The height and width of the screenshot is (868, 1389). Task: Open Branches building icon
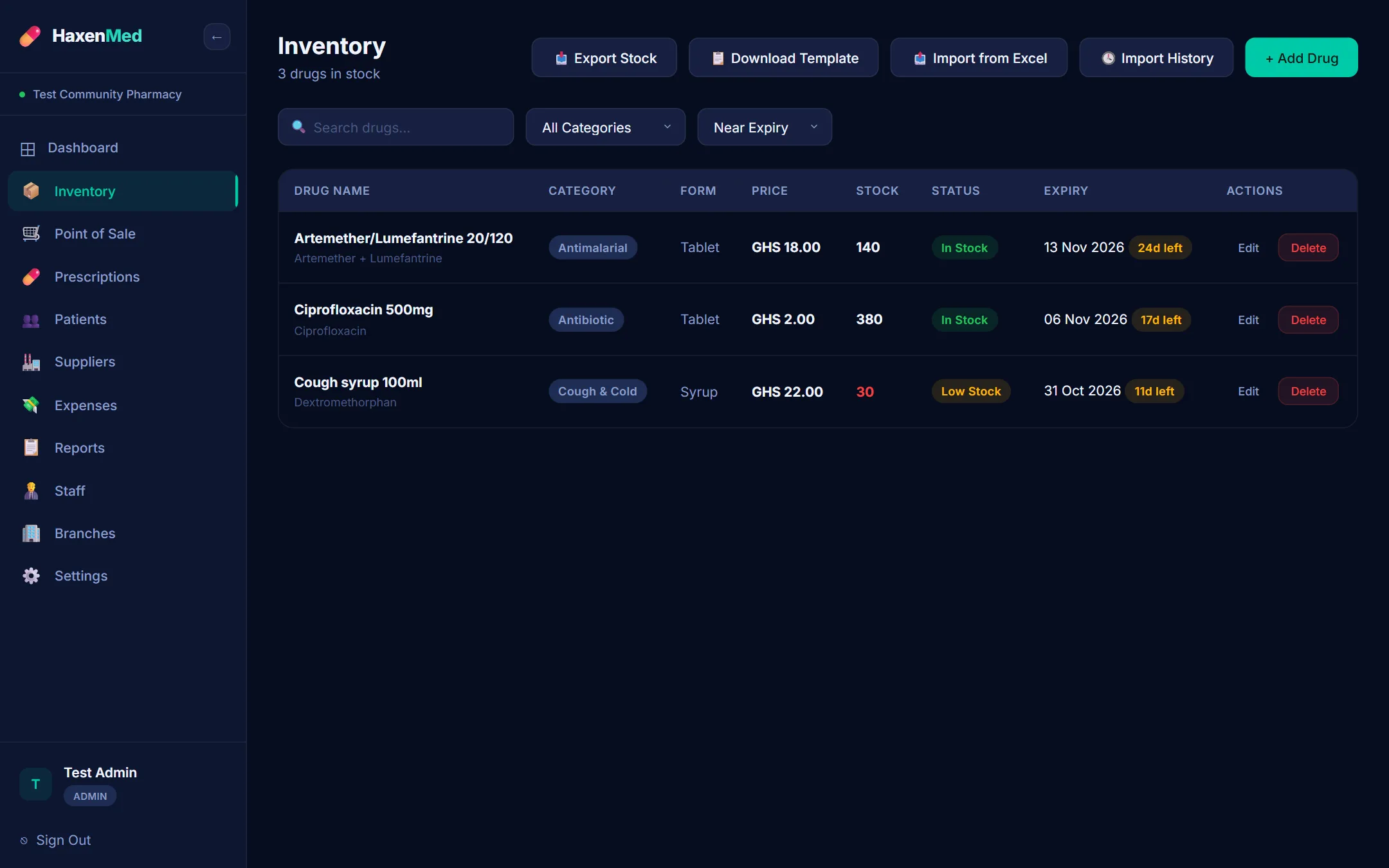31,533
